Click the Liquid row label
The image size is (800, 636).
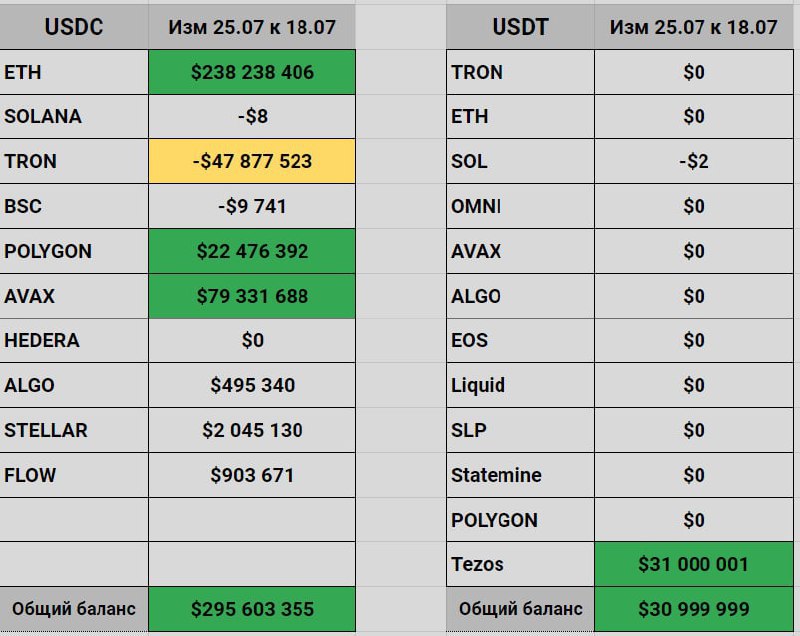coord(478,385)
